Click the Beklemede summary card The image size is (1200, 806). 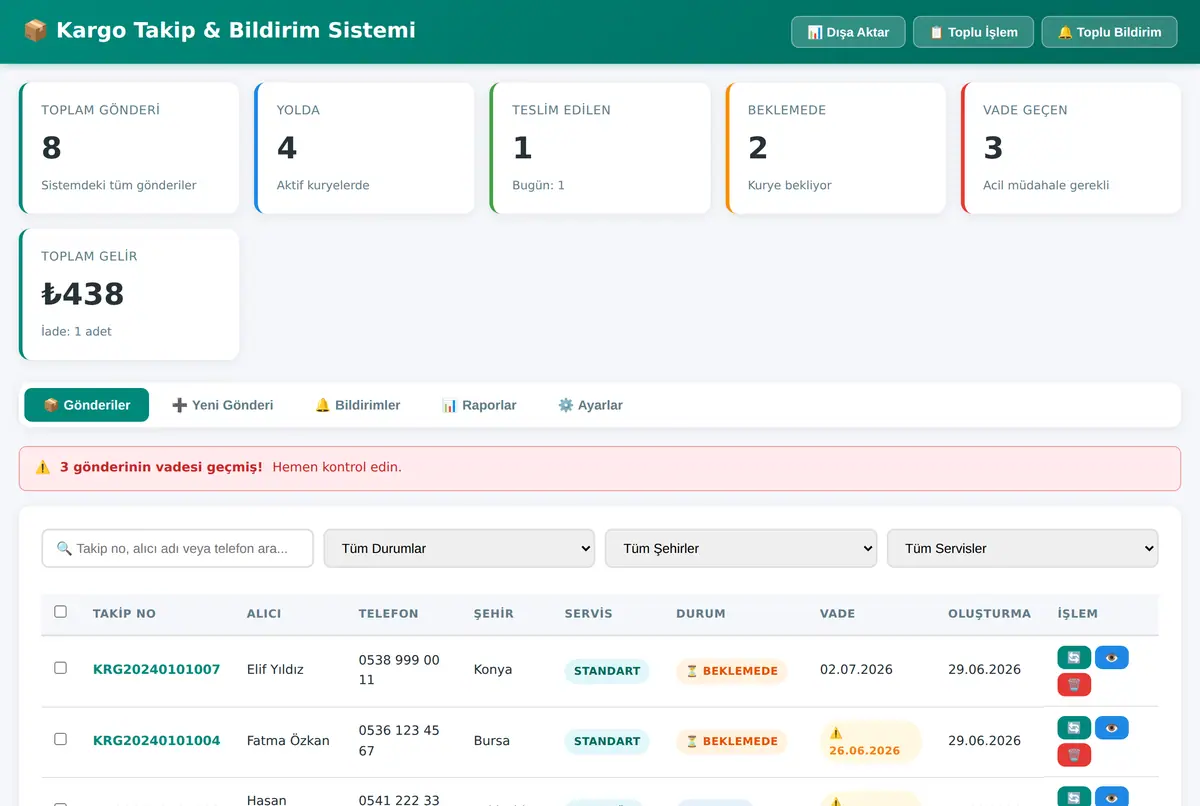(x=836, y=148)
